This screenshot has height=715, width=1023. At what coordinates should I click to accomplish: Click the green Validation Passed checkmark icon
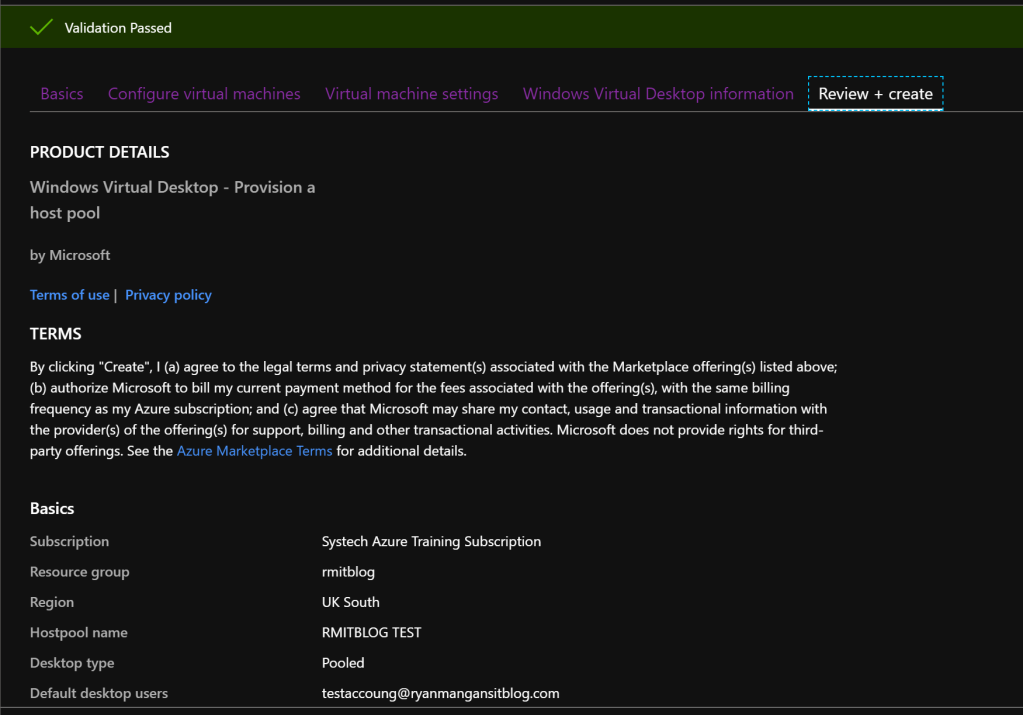(41, 27)
